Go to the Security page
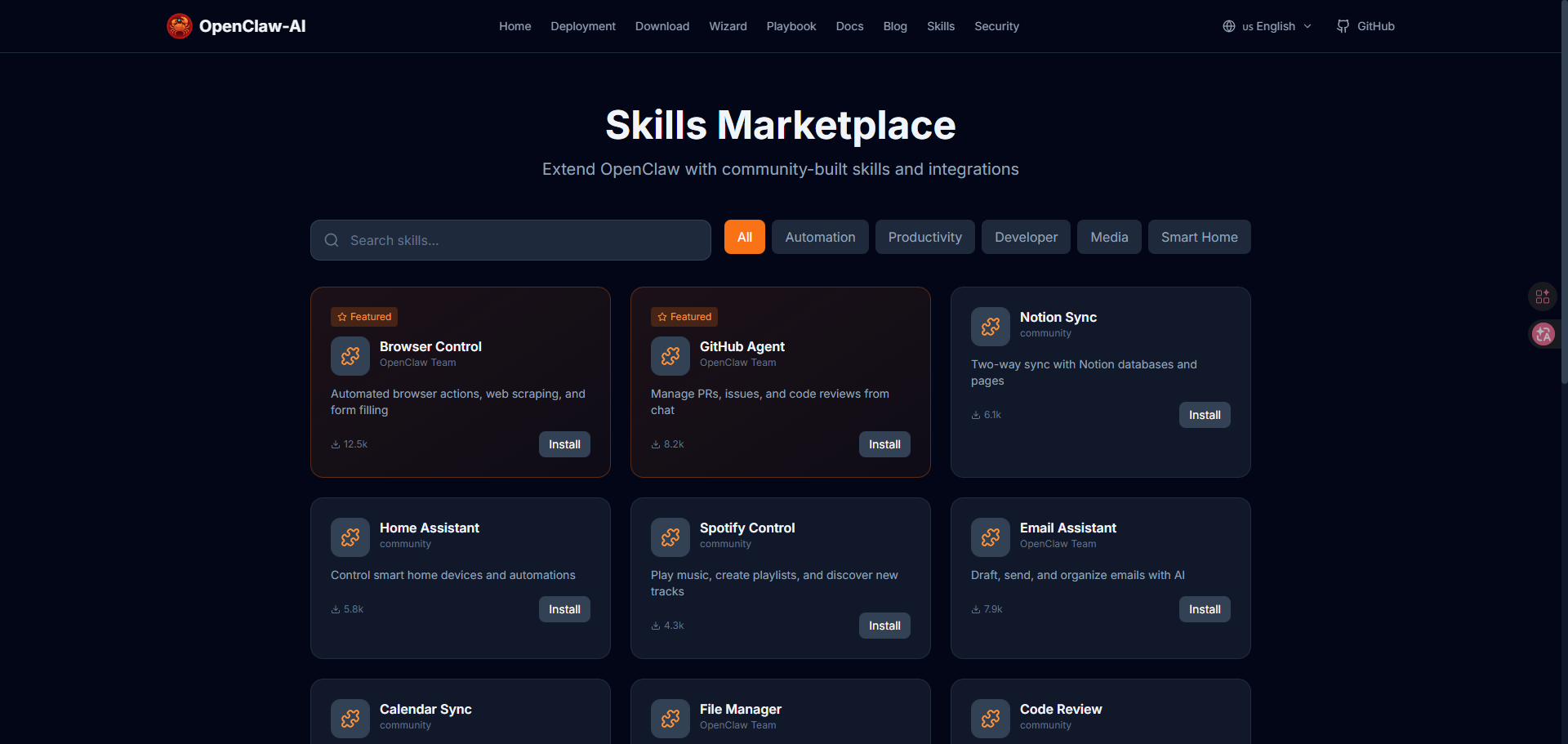This screenshot has height=744, width=1568. point(996,26)
